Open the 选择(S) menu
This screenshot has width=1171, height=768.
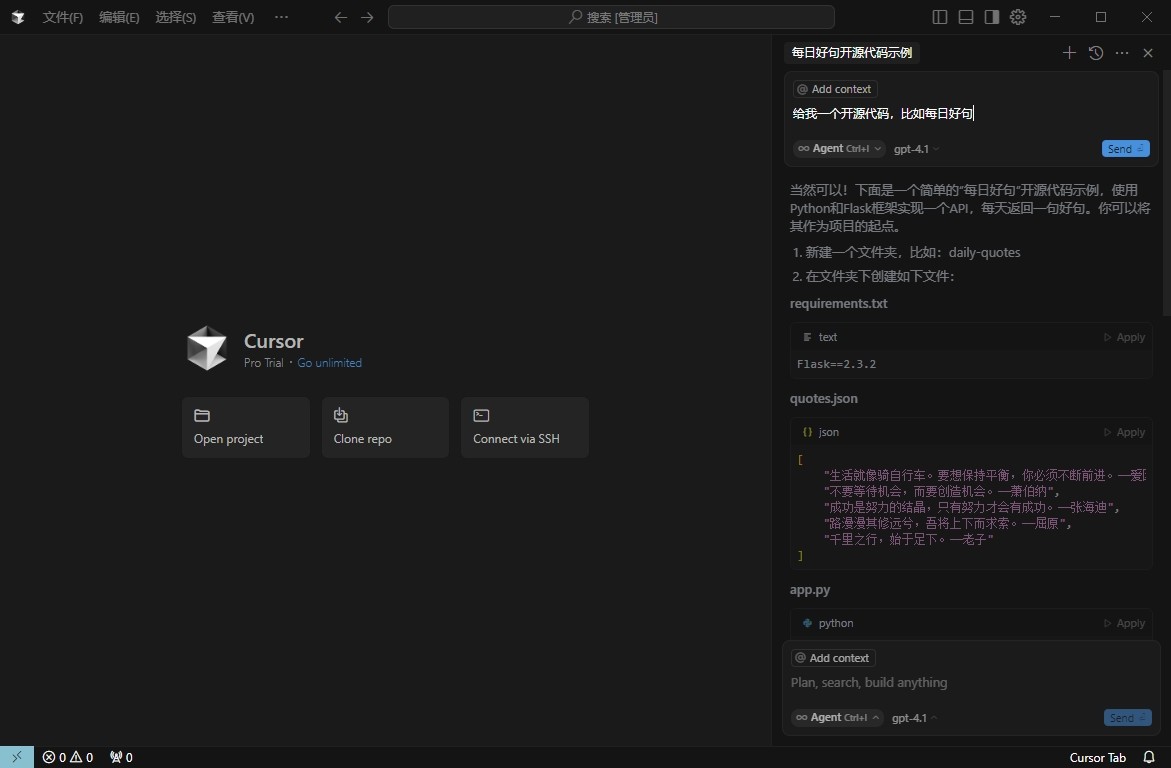coord(176,17)
